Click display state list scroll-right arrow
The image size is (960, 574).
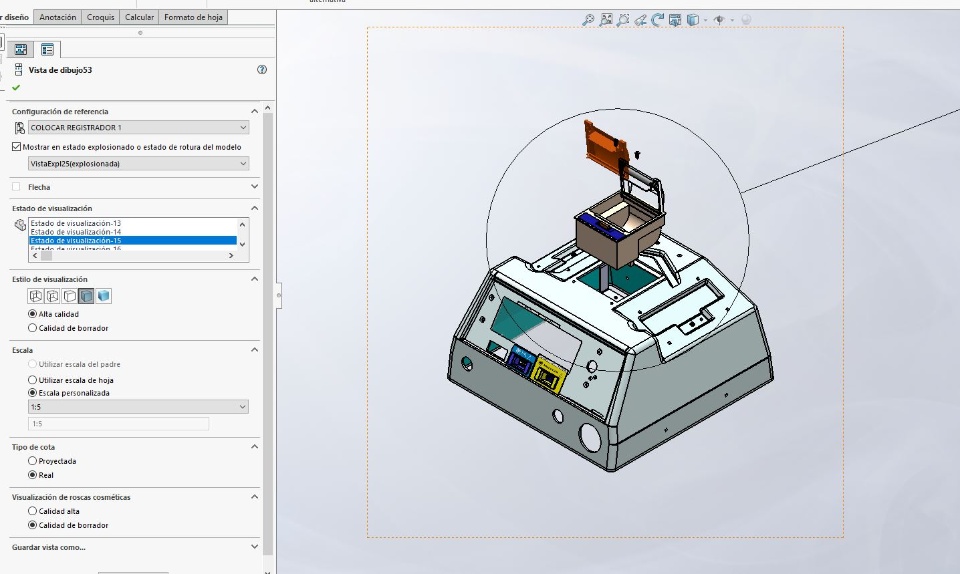(x=231, y=256)
